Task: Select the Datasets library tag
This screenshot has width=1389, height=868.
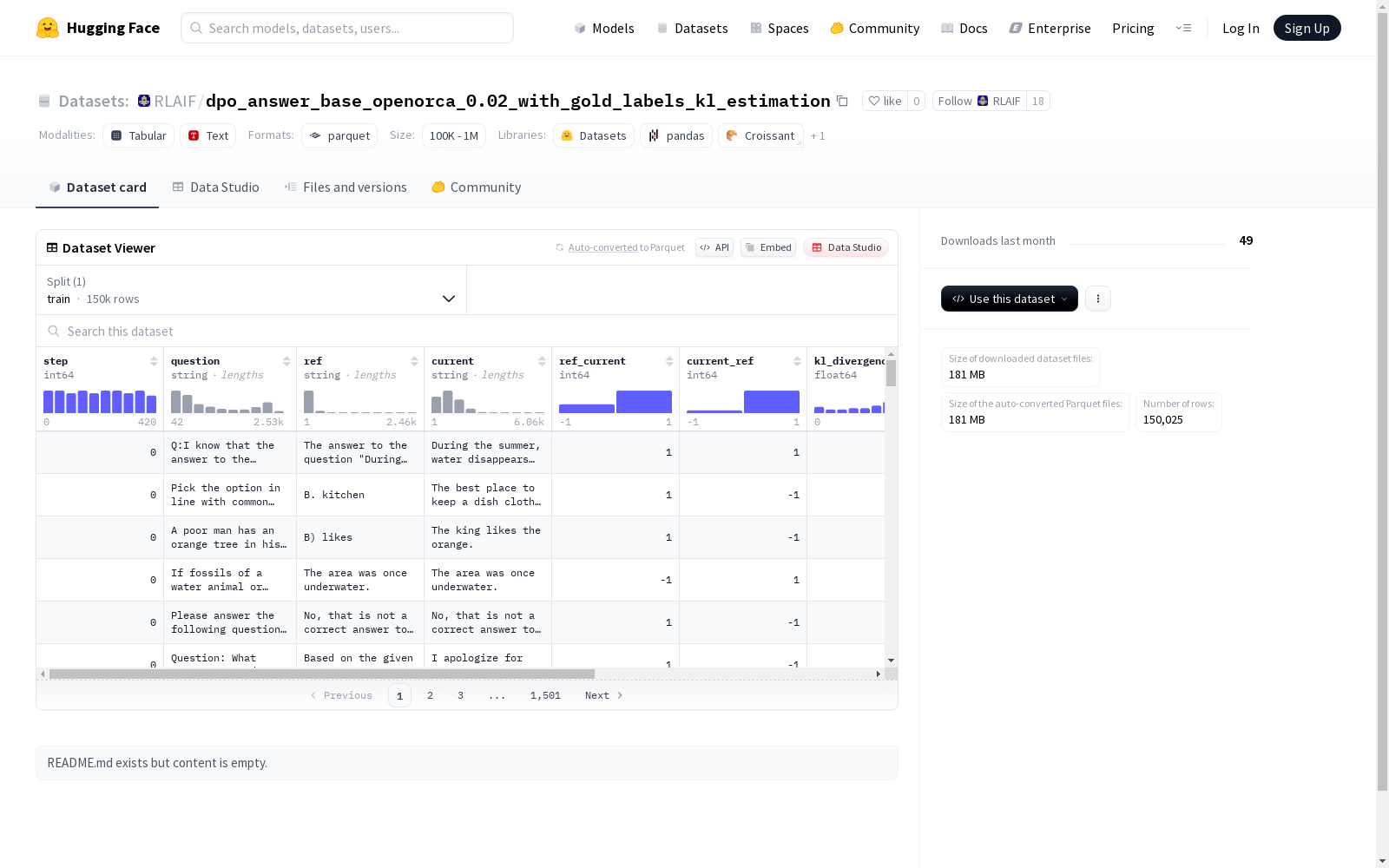Action: click(x=594, y=135)
